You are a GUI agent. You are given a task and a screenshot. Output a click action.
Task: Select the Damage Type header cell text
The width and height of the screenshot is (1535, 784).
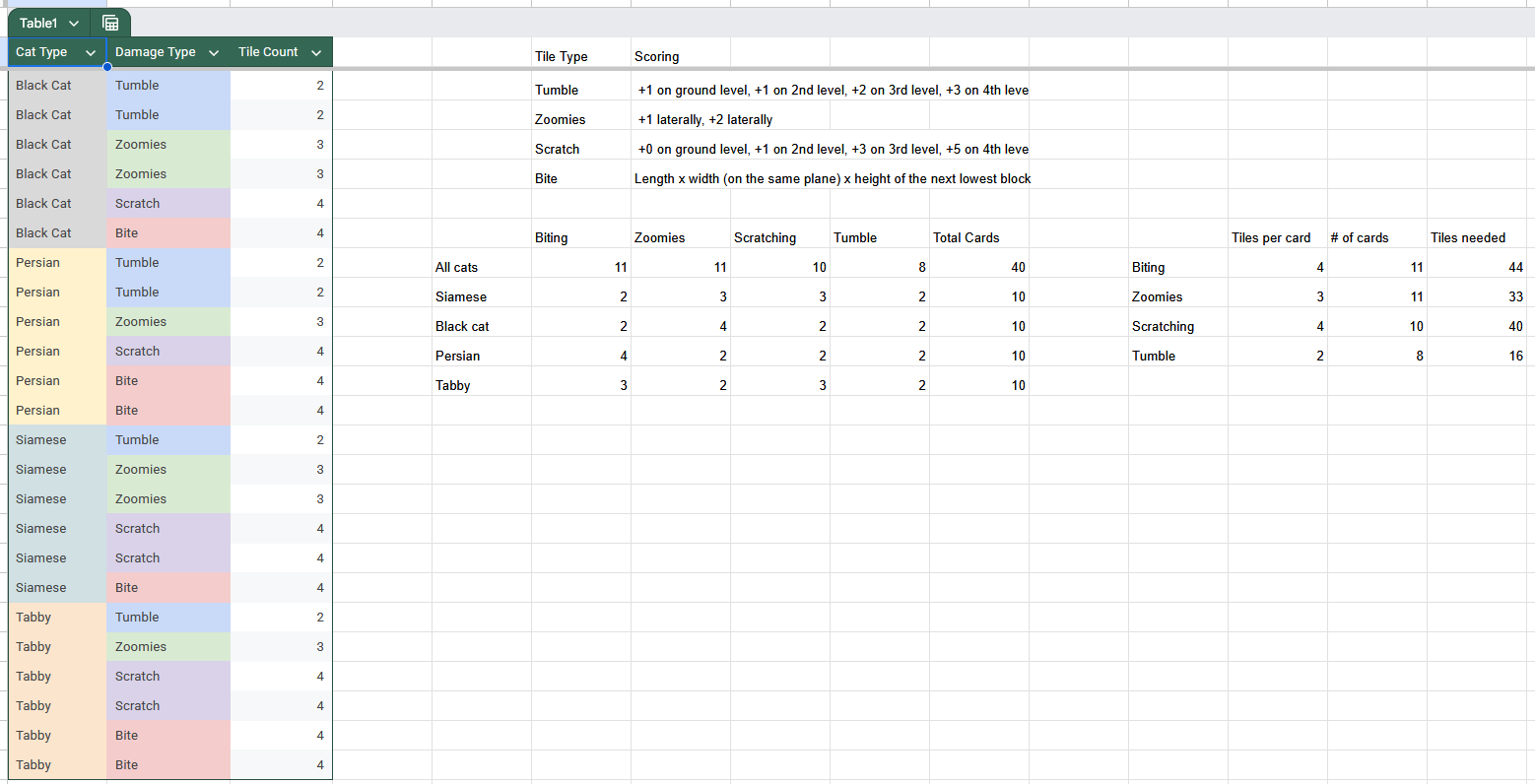click(156, 52)
